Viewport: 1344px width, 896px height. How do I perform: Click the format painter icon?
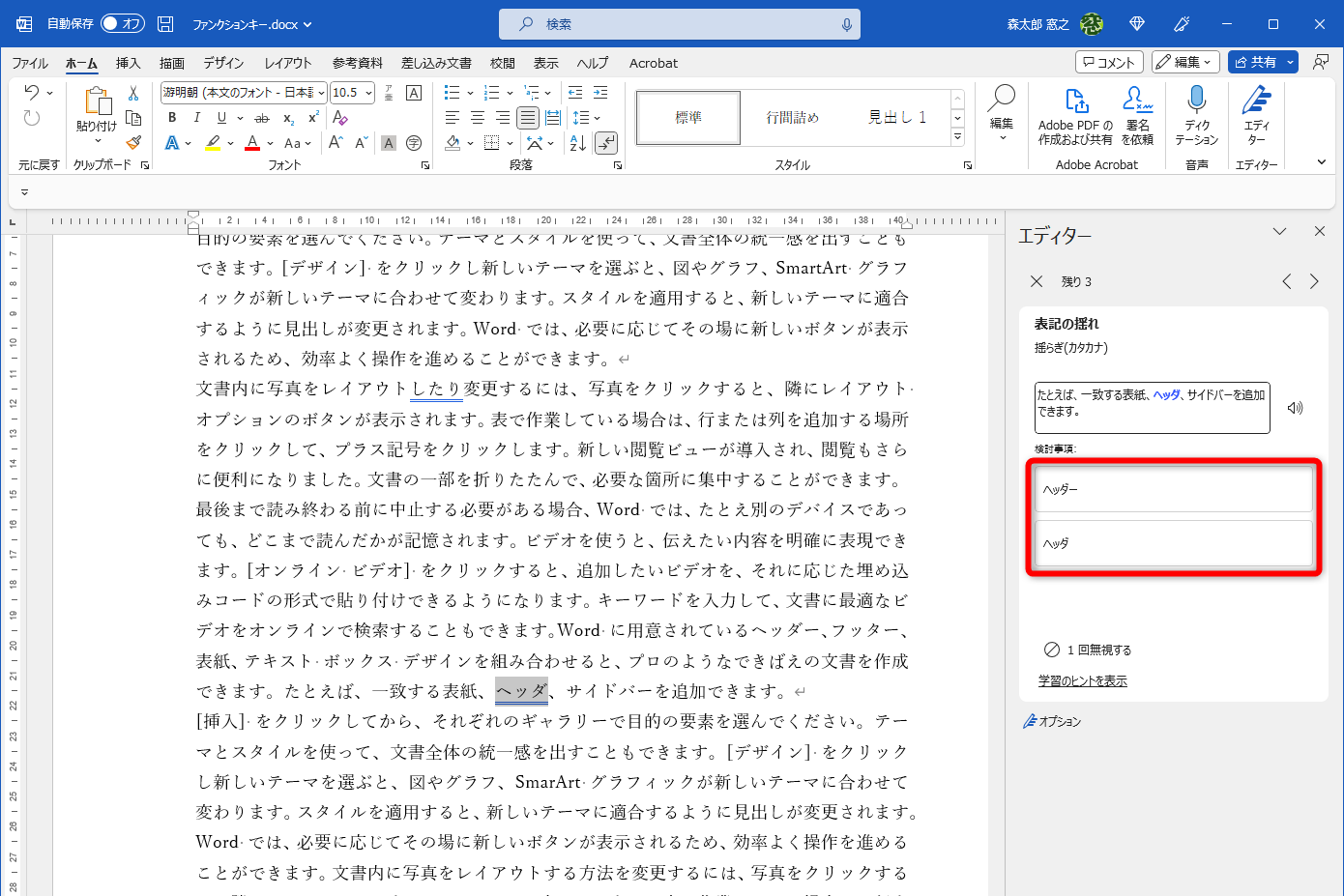[133, 142]
